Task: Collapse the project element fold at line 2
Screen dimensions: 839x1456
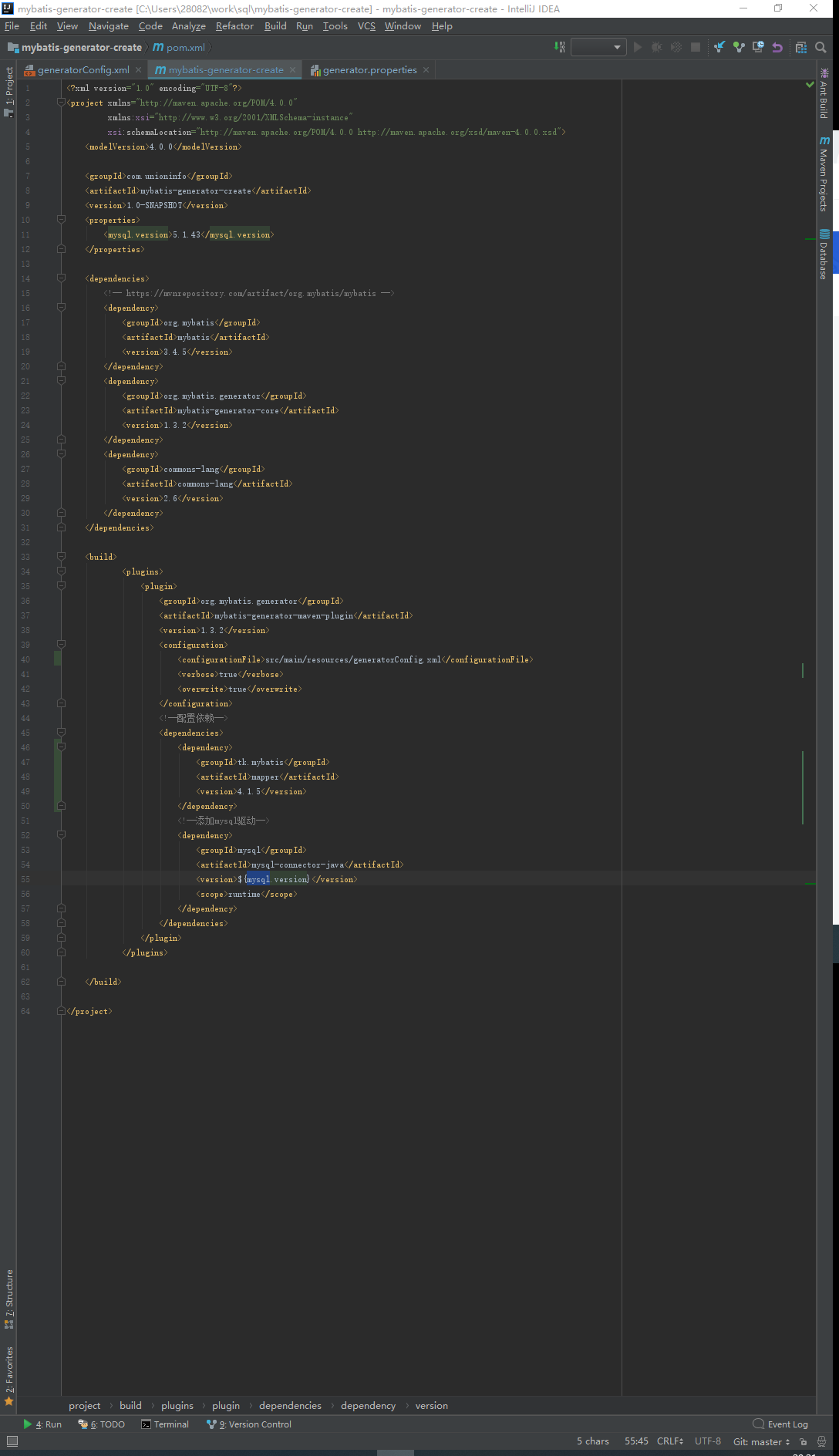Action: click(x=61, y=103)
